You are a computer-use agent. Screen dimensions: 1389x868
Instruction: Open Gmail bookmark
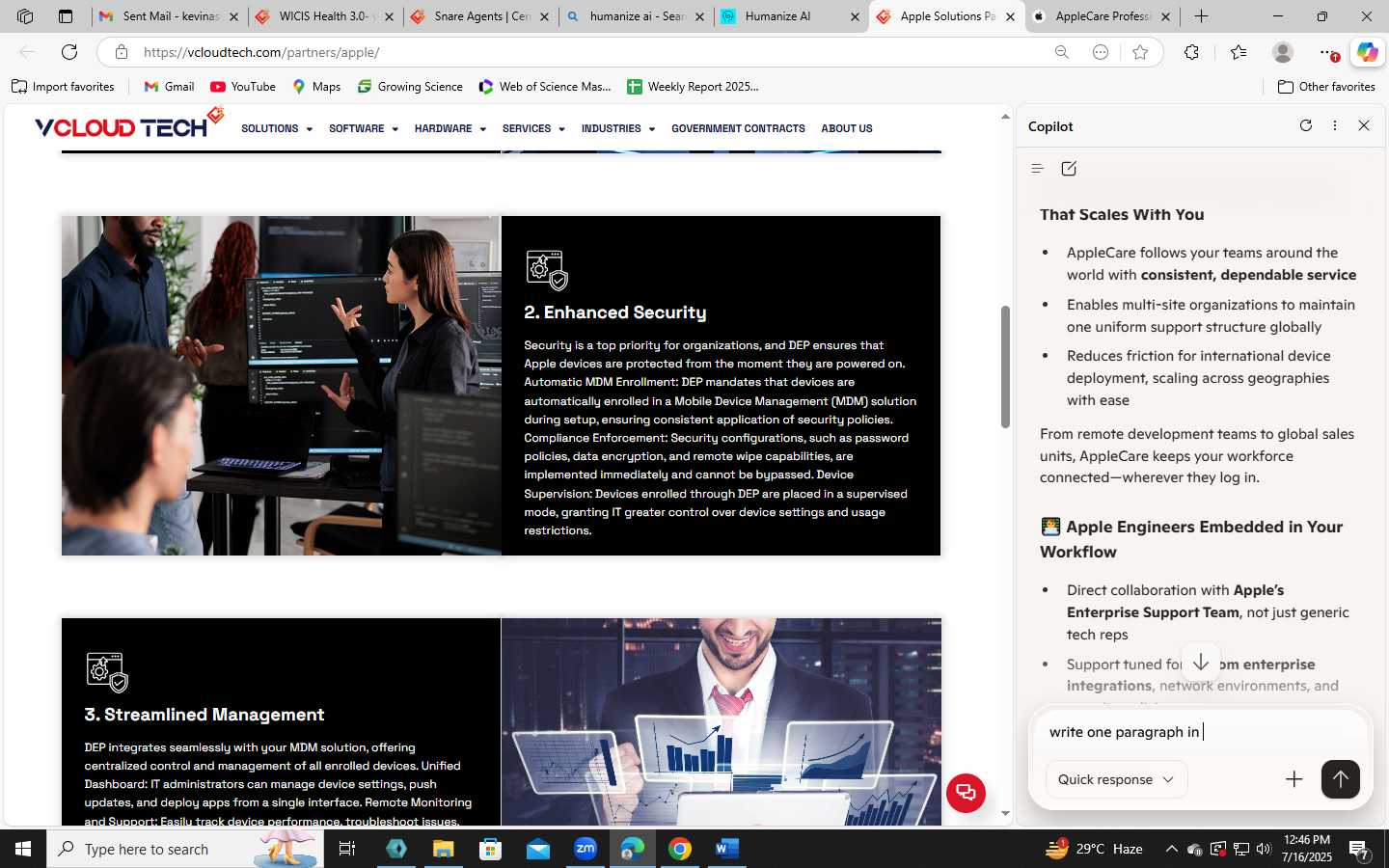pyautogui.click(x=169, y=87)
